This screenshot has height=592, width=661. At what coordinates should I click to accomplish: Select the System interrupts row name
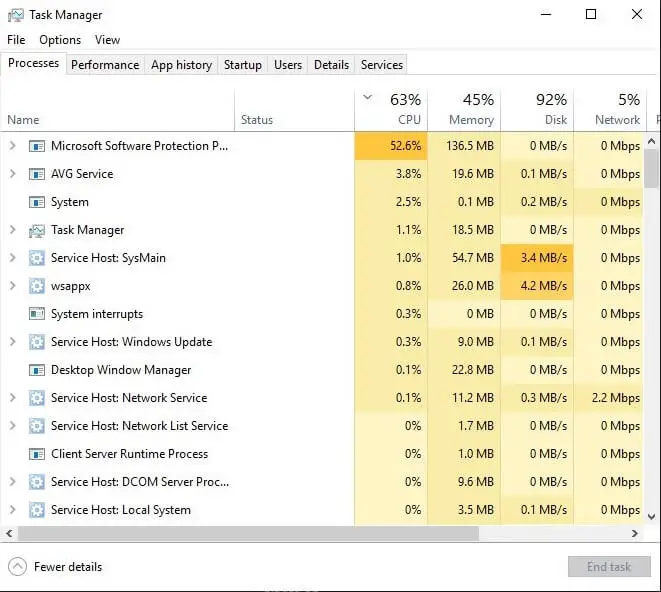(x=97, y=314)
